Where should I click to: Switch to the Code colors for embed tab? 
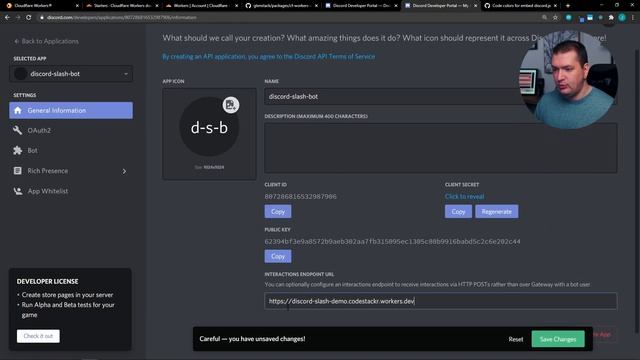coord(521,6)
